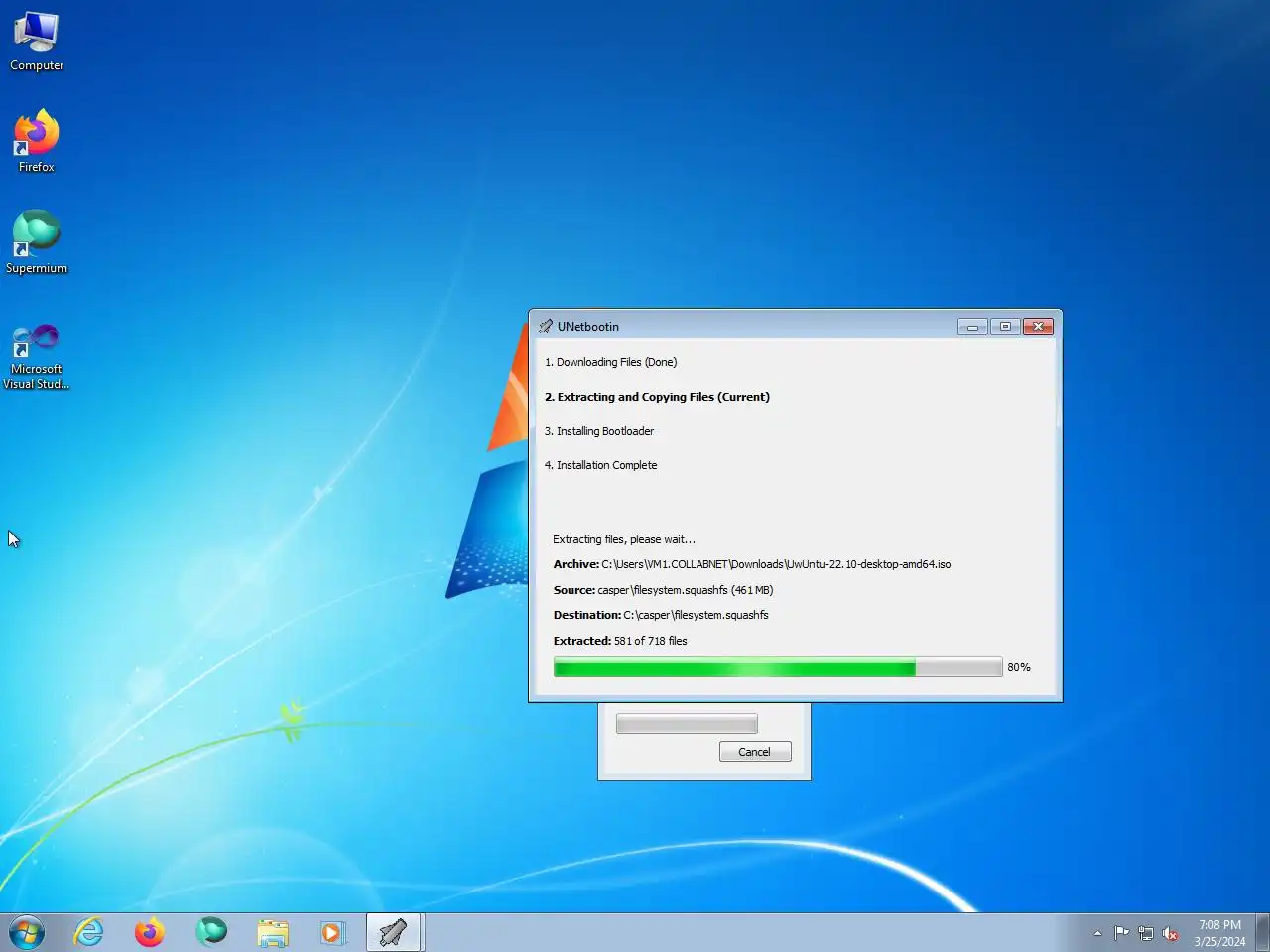Maximize the UNetbootin window
The width and height of the screenshot is (1270, 952).
[1005, 326]
